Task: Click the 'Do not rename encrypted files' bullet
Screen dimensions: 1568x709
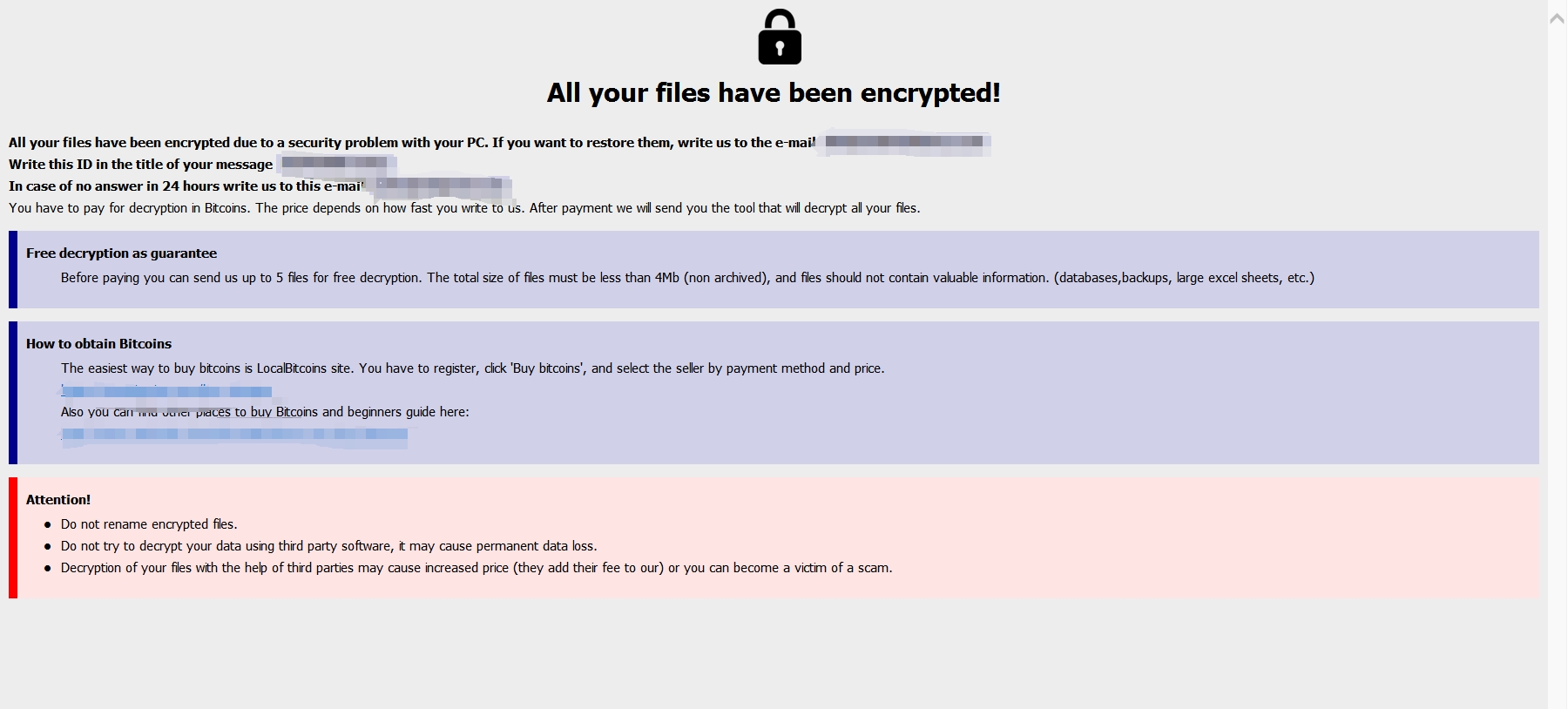Action: click(x=149, y=524)
